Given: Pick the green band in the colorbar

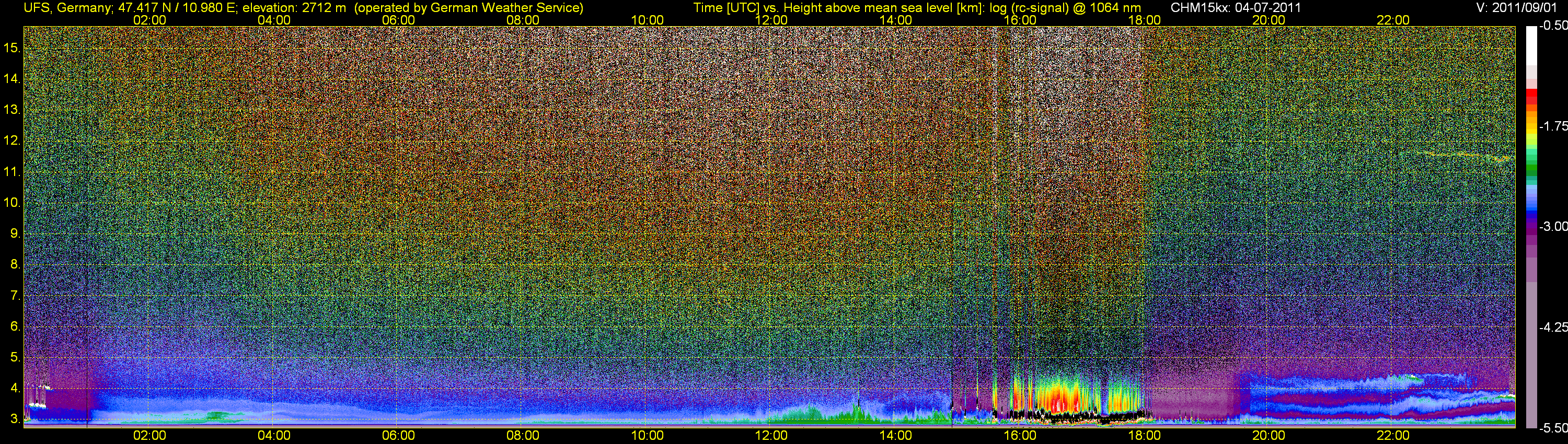Looking at the screenshot, I should pos(1531,170).
